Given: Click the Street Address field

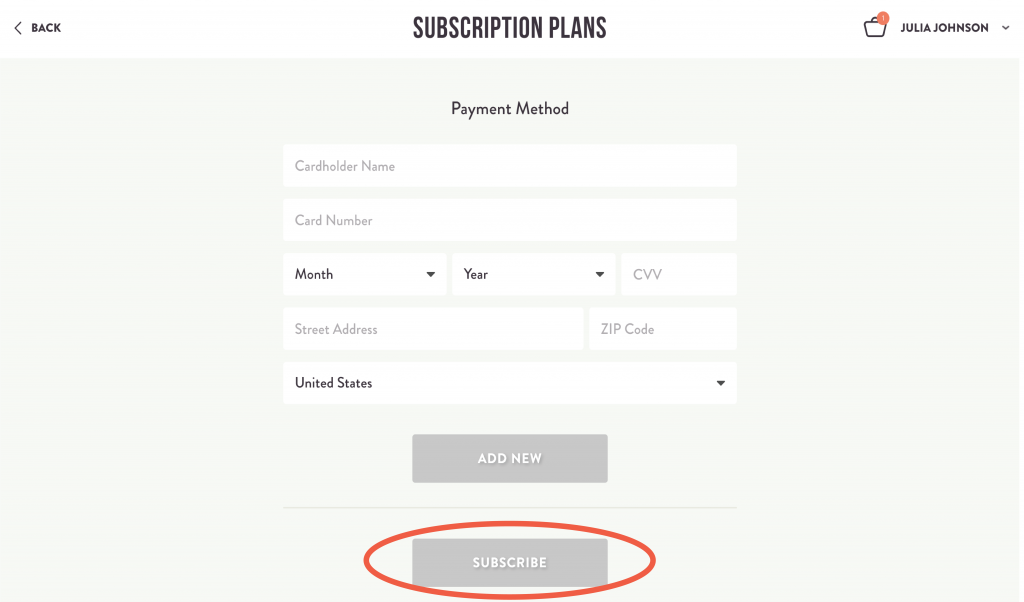Looking at the screenshot, I should (x=433, y=328).
